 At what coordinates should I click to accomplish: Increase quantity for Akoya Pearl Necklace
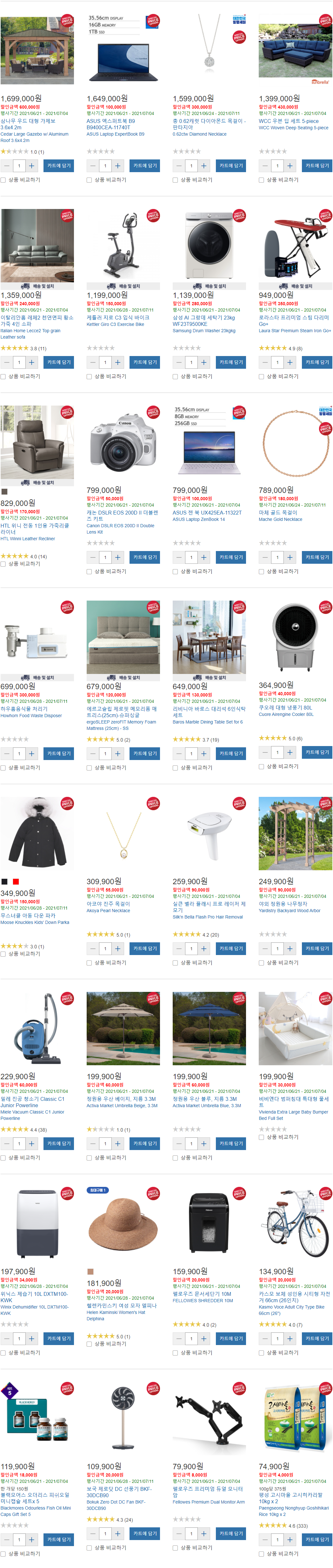point(118,948)
